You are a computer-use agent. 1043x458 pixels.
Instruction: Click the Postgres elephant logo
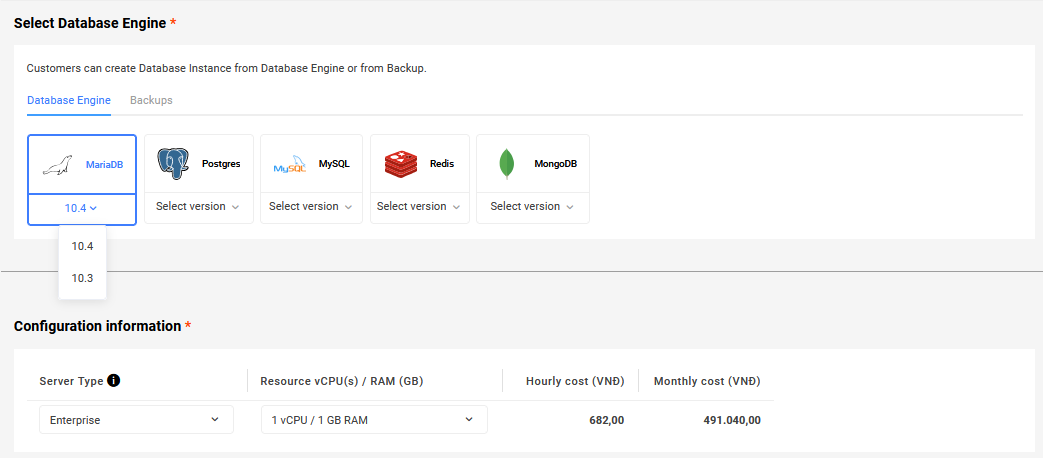pyautogui.click(x=173, y=164)
